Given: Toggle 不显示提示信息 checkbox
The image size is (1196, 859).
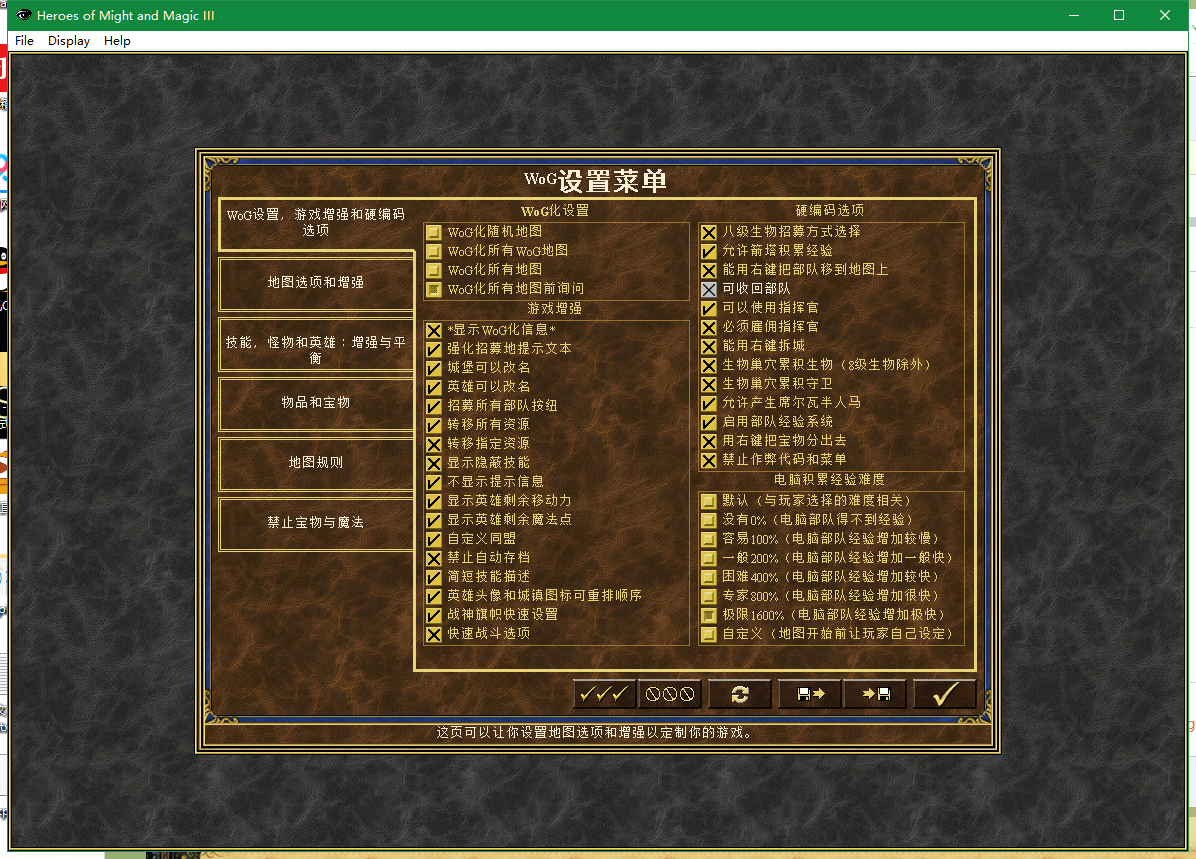Looking at the screenshot, I should 434,482.
